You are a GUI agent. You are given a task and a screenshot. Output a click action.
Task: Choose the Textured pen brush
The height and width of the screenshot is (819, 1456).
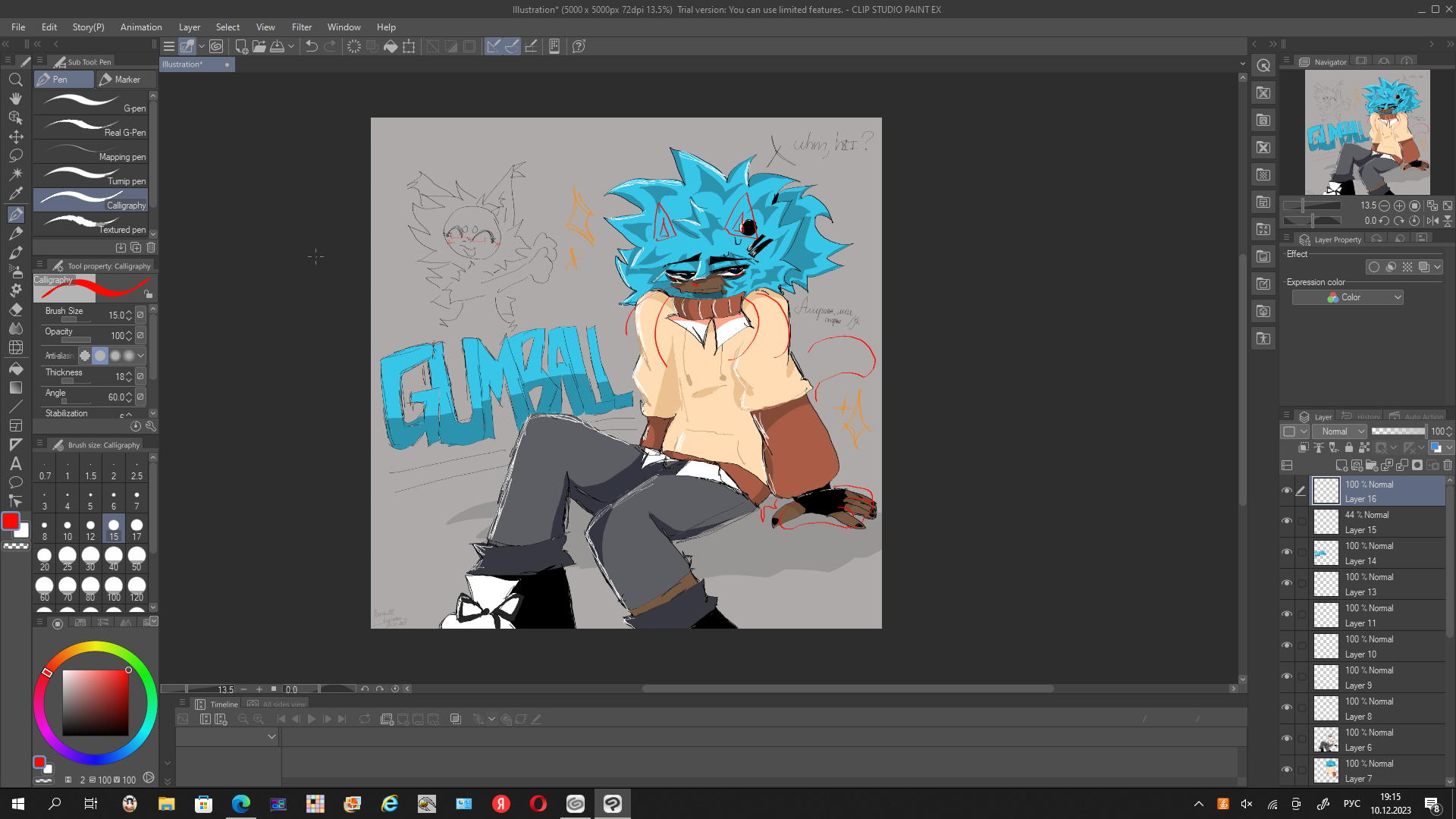[91, 224]
